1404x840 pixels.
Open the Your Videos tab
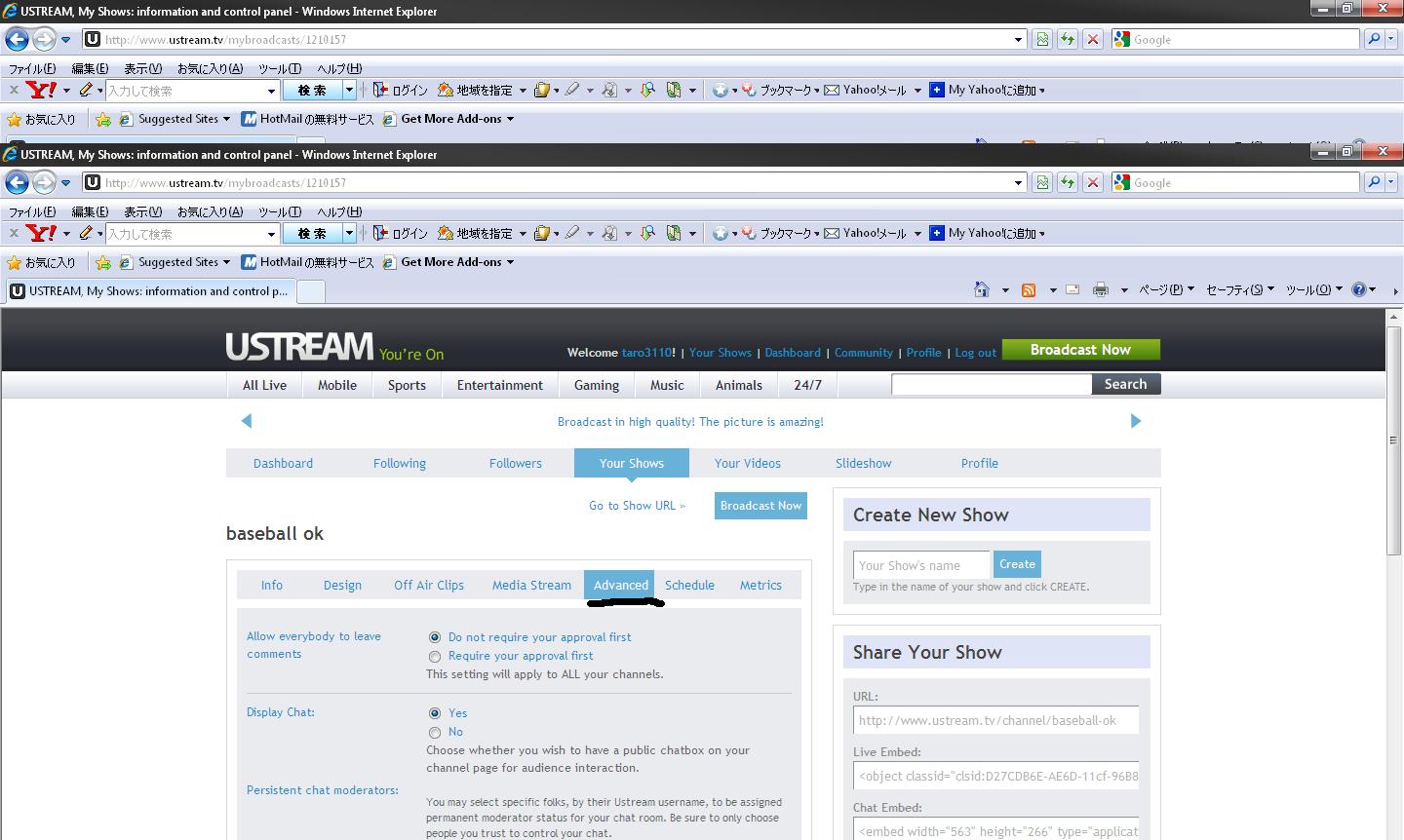pos(748,464)
